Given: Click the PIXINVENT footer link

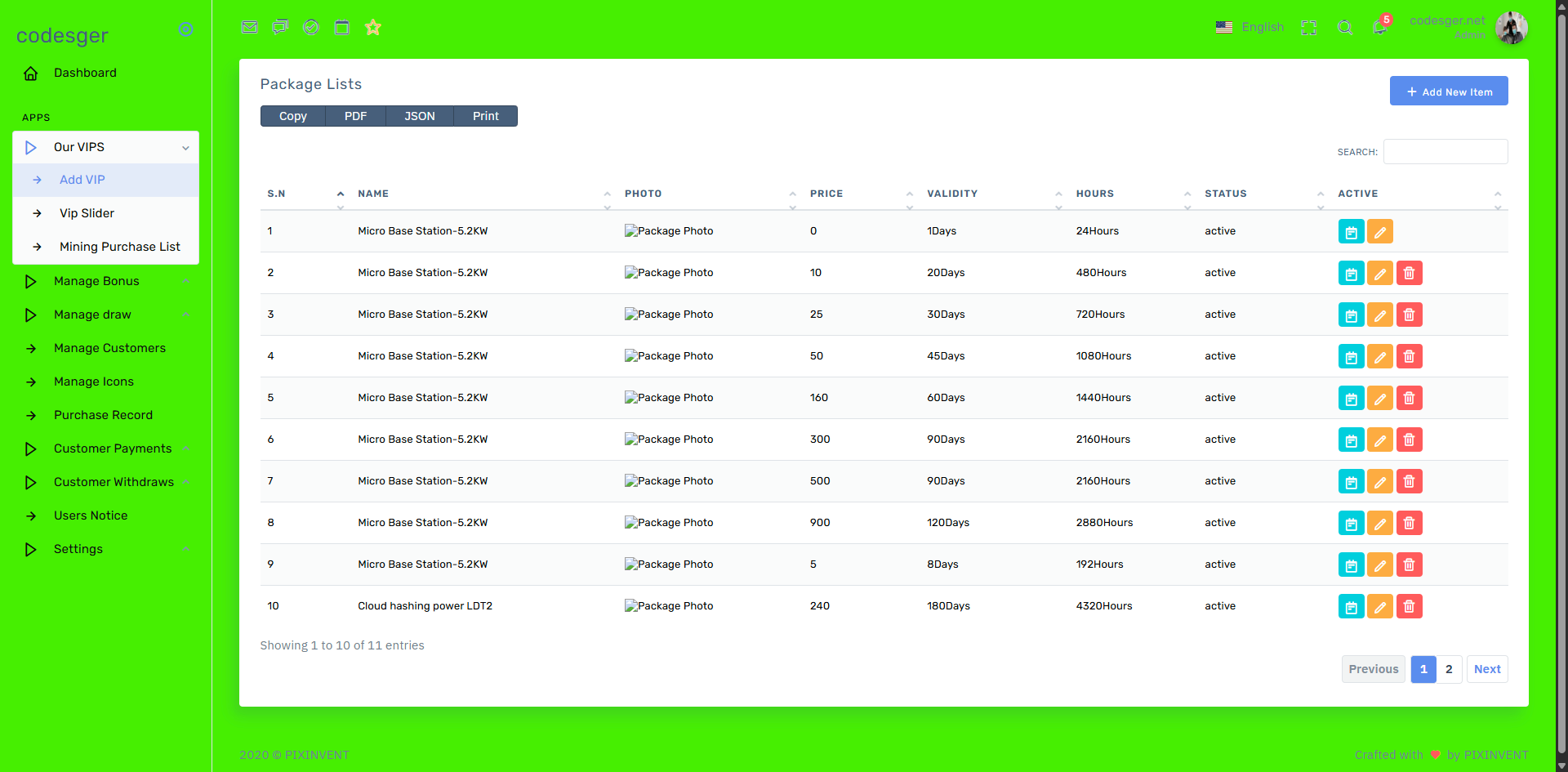Looking at the screenshot, I should point(1496,756).
